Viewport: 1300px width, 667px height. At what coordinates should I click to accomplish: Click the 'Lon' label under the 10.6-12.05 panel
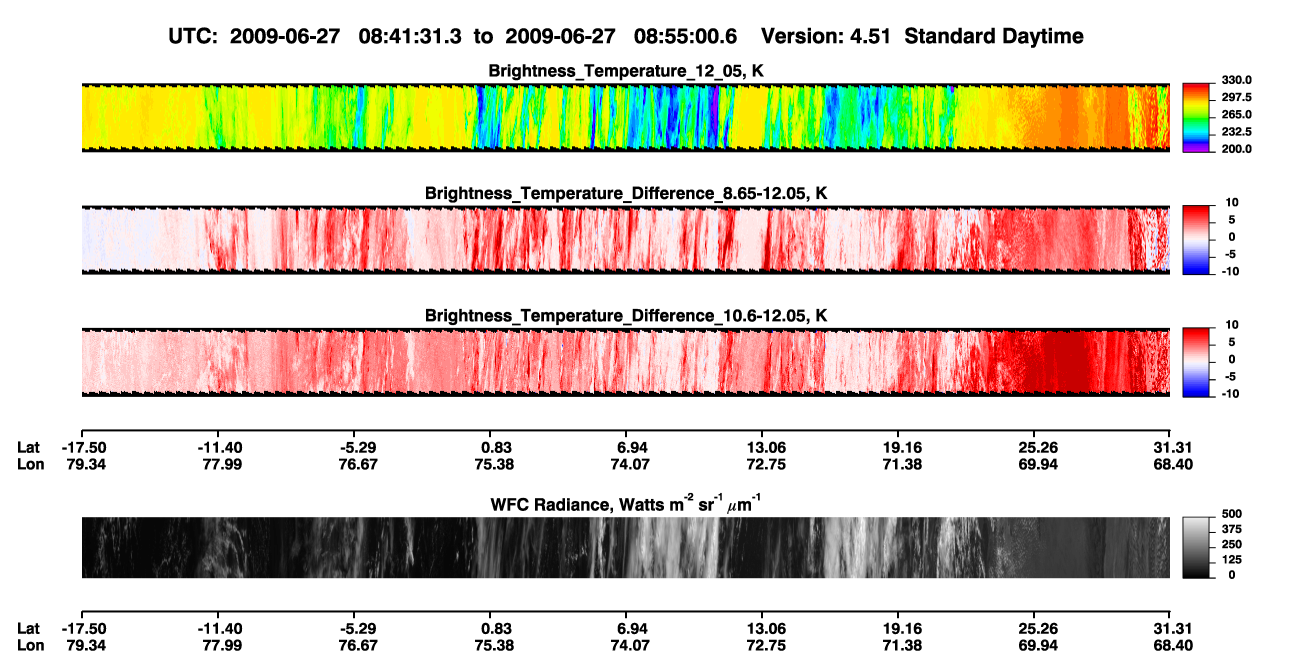pos(29,464)
